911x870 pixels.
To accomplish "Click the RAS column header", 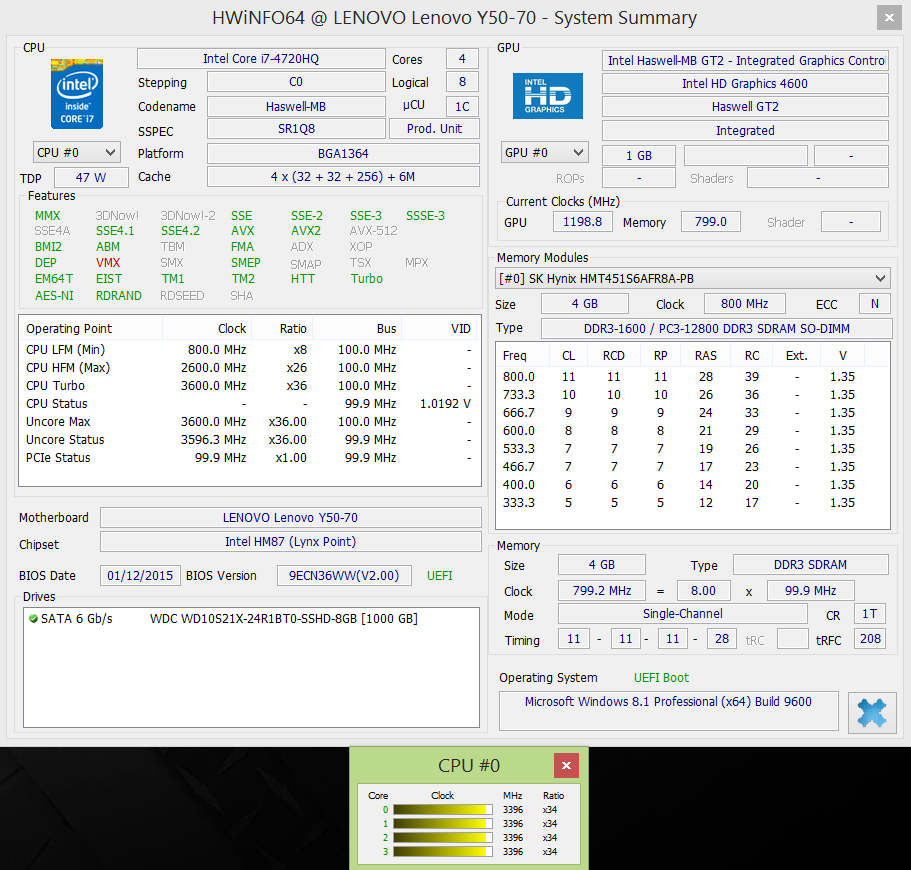I will (x=705, y=355).
